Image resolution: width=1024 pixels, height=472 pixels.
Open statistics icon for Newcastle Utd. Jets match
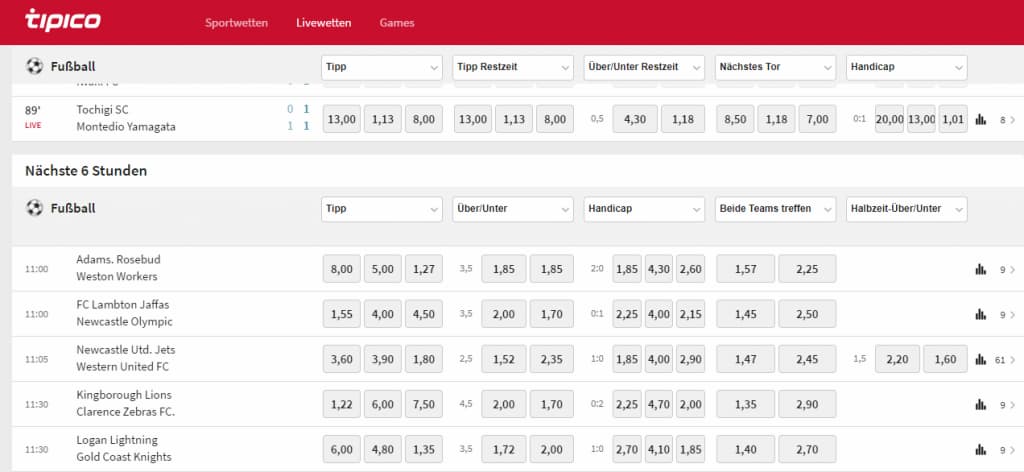point(981,359)
